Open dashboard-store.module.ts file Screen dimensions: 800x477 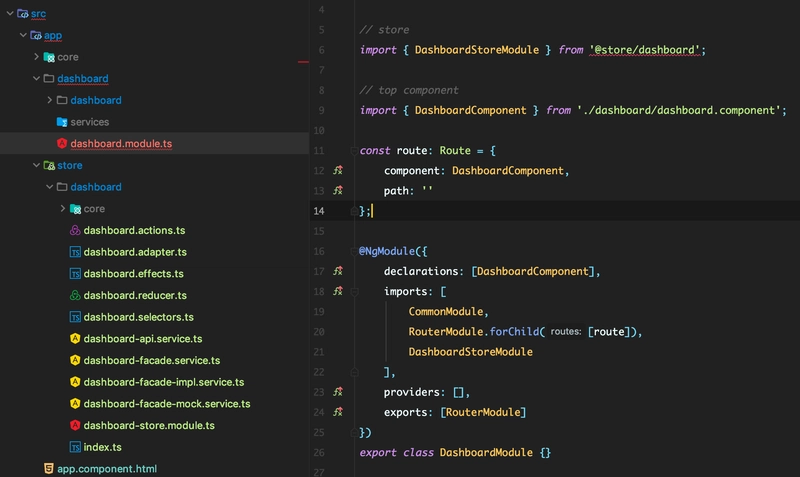(149, 425)
